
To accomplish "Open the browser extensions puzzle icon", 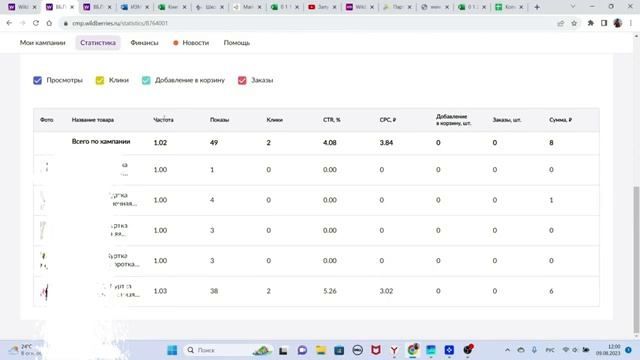I will (x=591, y=23).
